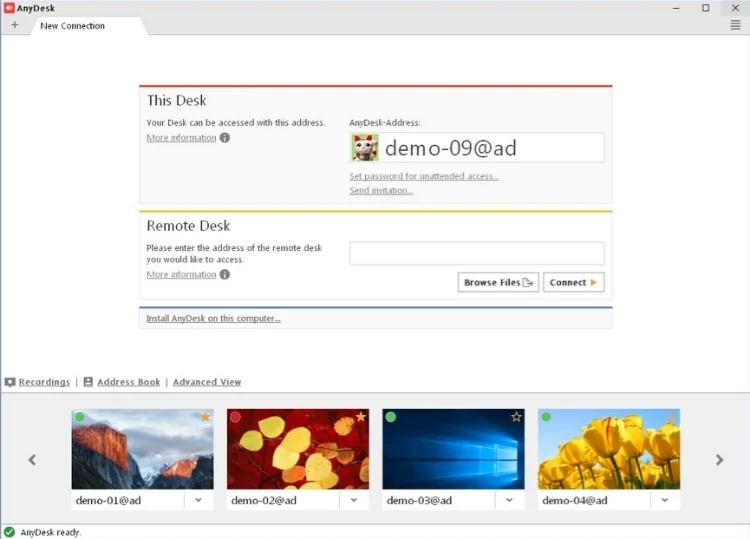Close the AnyDesk window
The height and width of the screenshot is (539, 750).
click(x=735, y=8)
